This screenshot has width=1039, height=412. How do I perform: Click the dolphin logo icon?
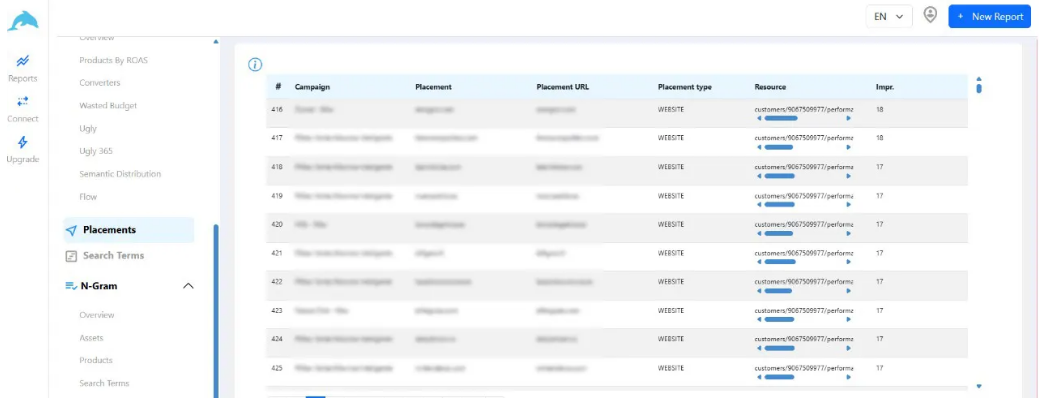pyautogui.click(x=23, y=21)
